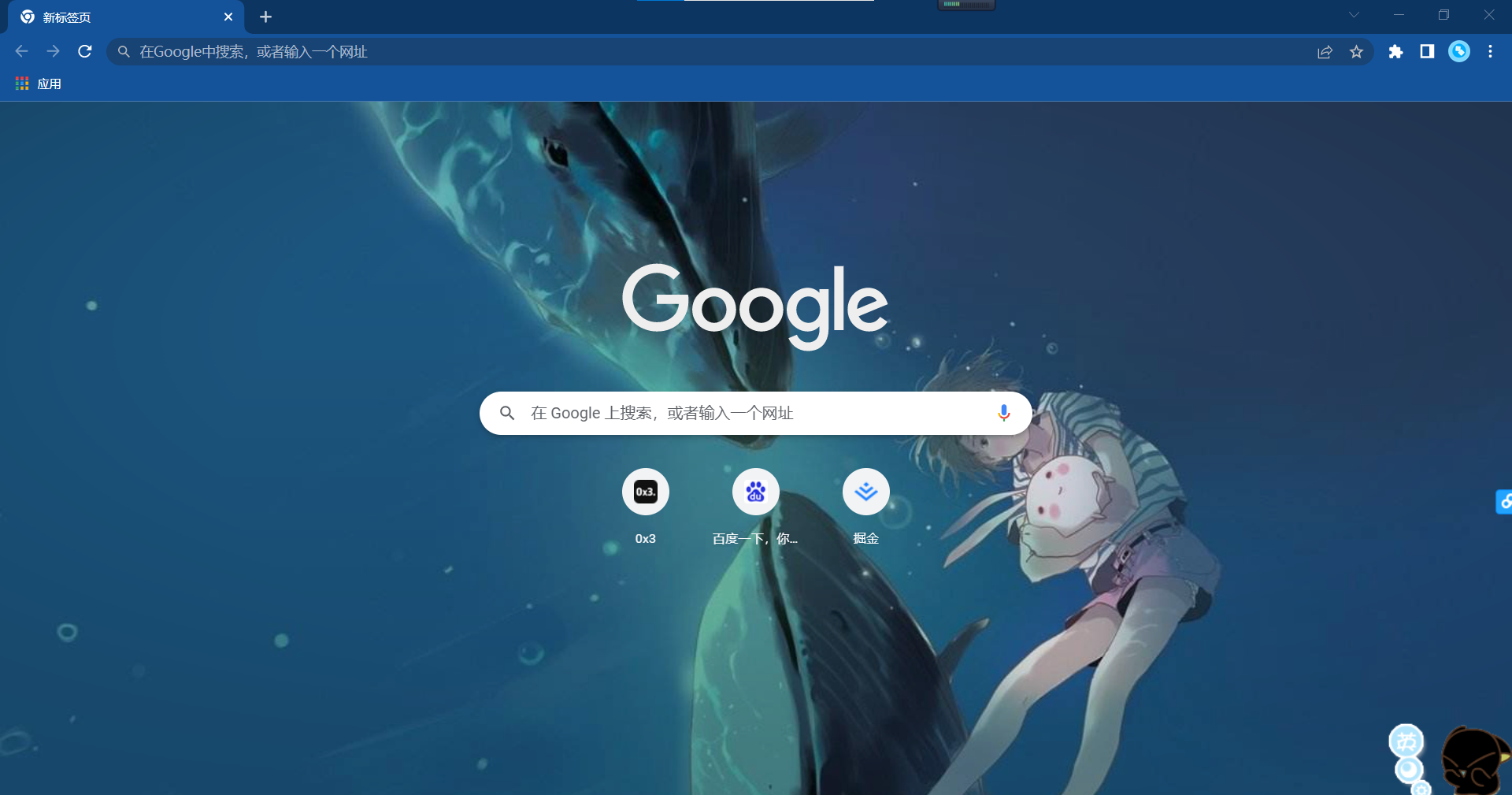This screenshot has width=1512, height=795.
Task: Open a new tab with plus button
Action: pyautogui.click(x=265, y=17)
